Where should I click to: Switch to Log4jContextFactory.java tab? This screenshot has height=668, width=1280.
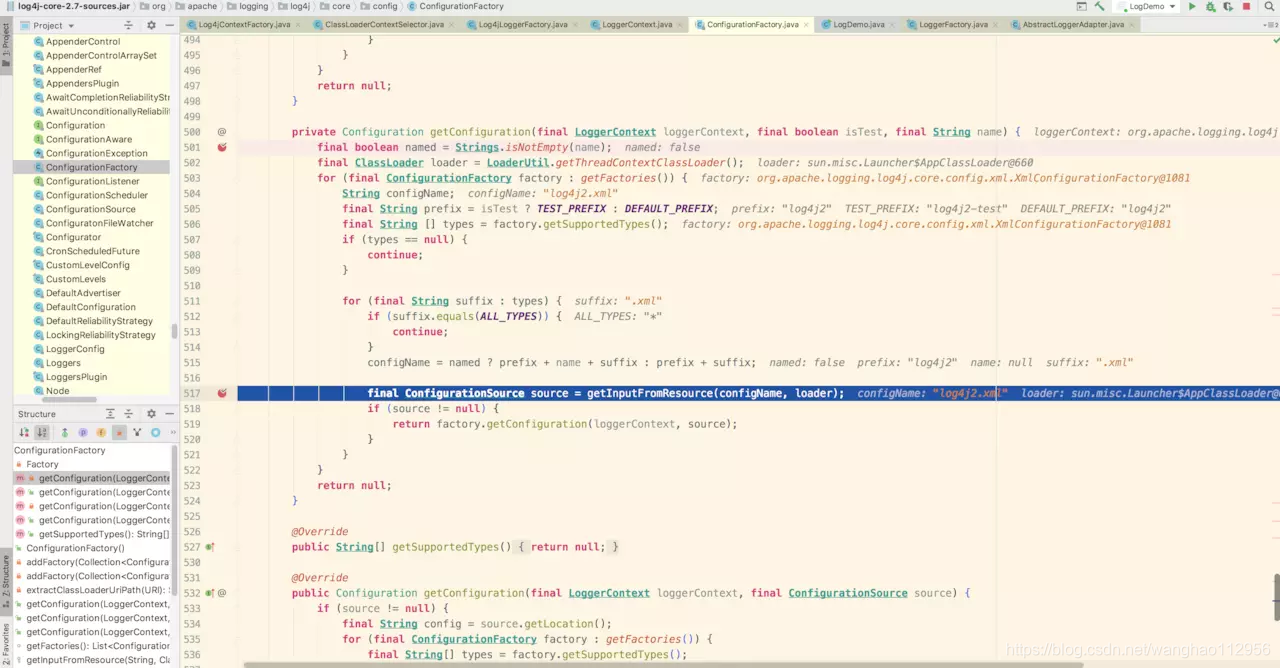[241, 24]
